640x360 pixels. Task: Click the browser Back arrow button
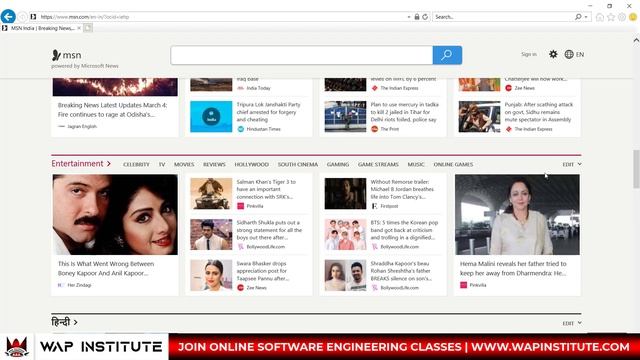point(8,17)
